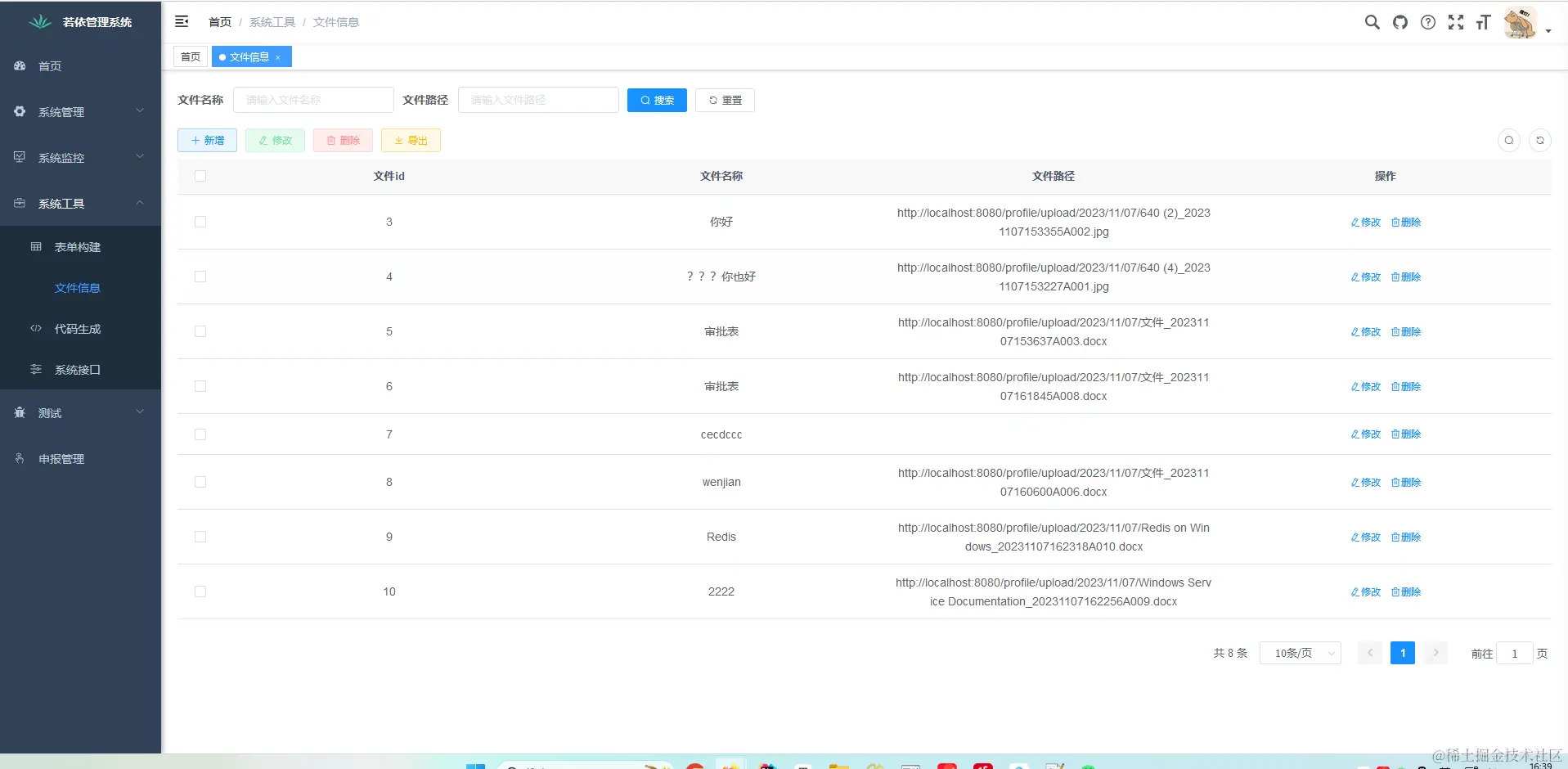This screenshot has height=769, width=1568.
Task: Select the row checkbox for file id 6
Action: coord(200,386)
